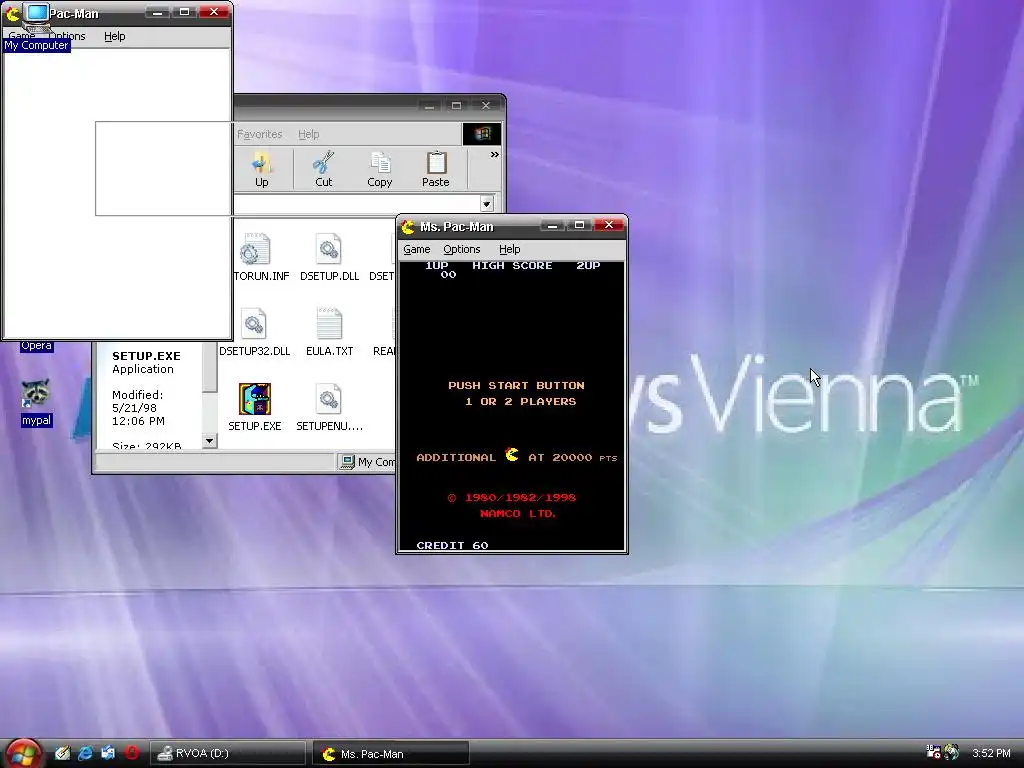Minimize the Ms. Pac-Man window
The image size is (1024, 768).
pyautogui.click(x=552, y=225)
